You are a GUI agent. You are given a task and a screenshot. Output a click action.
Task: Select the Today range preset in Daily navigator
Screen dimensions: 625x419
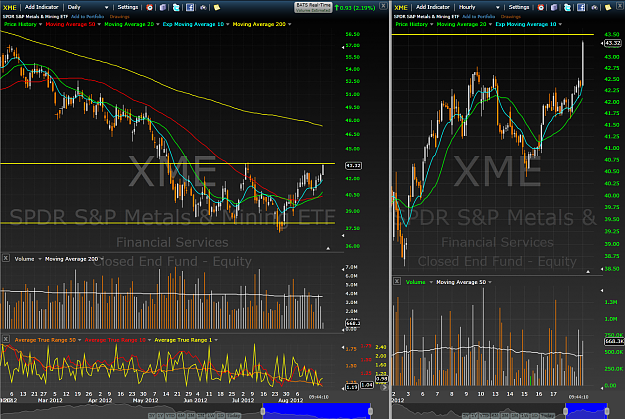click(234, 415)
